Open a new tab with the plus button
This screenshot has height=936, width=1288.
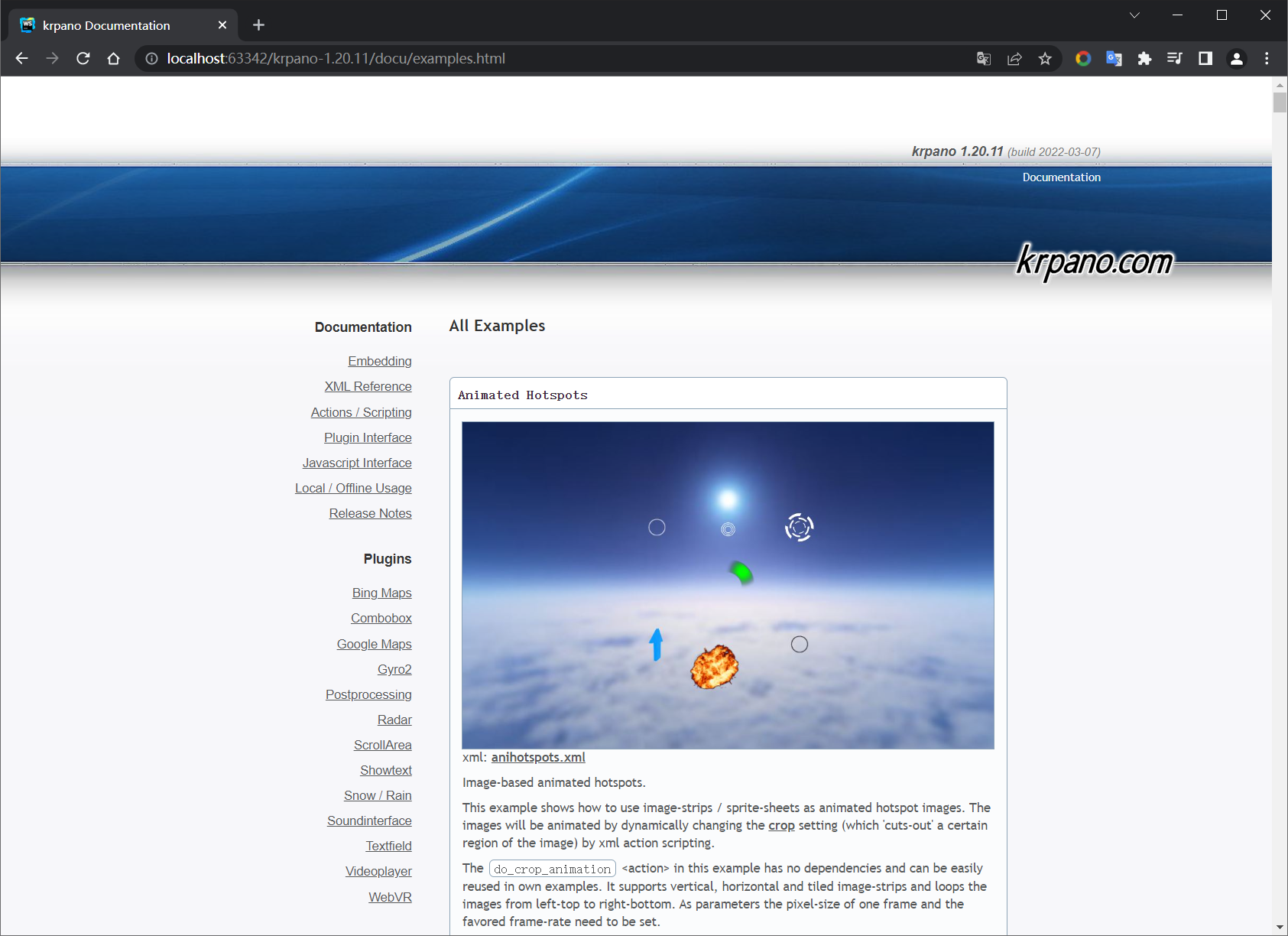pyautogui.click(x=258, y=24)
